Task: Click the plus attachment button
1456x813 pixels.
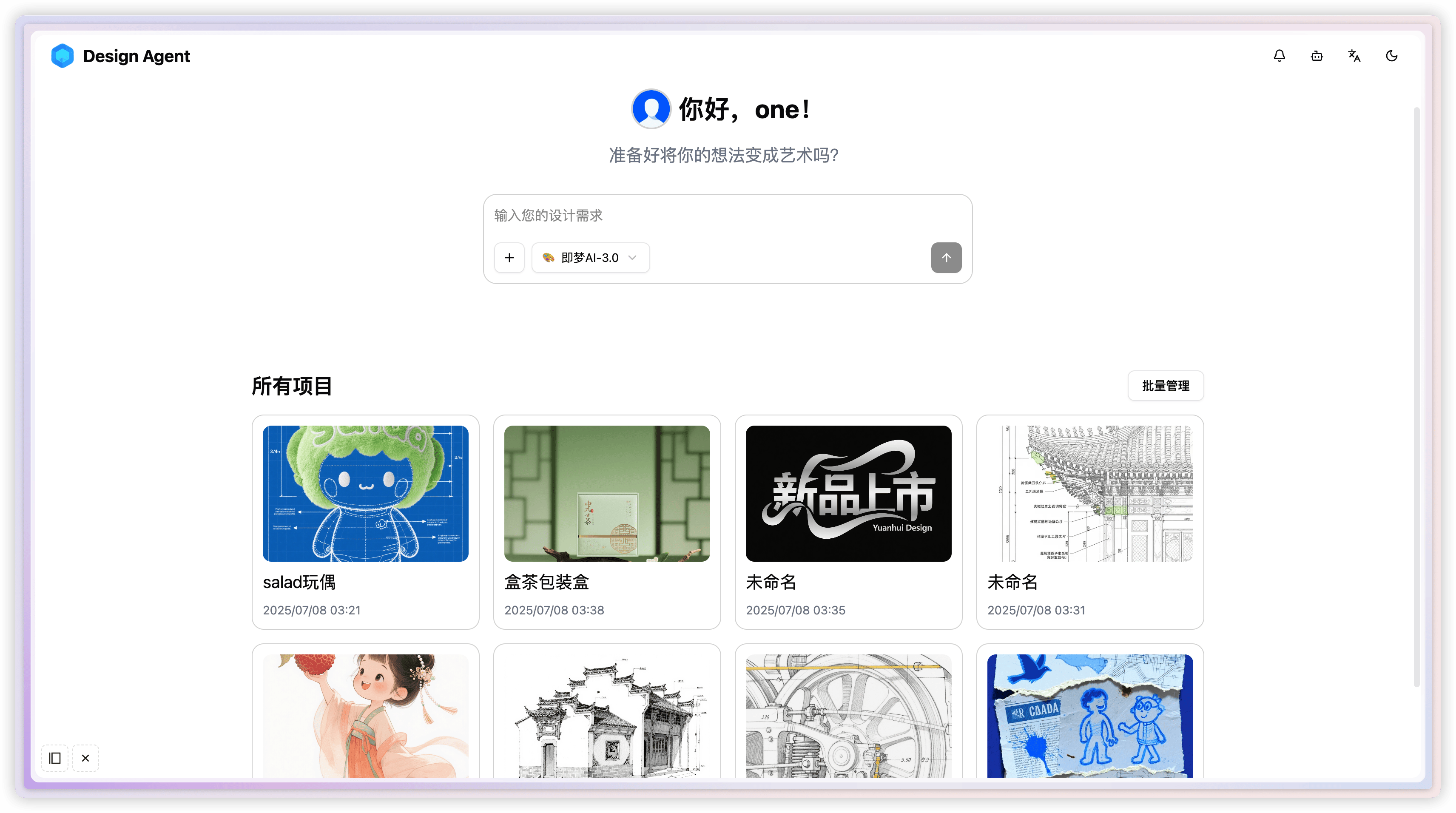Action: pyautogui.click(x=509, y=258)
